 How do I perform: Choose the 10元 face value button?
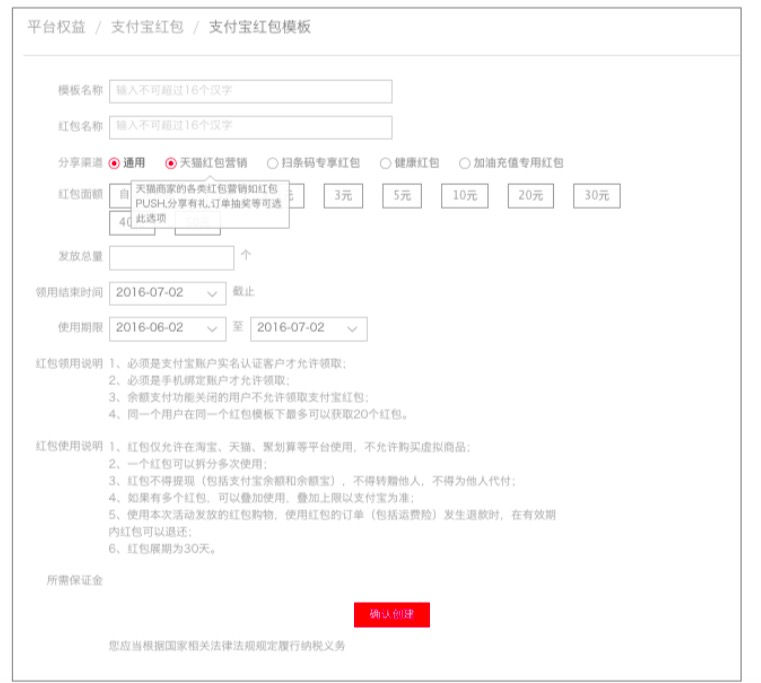(x=464, y=196)
